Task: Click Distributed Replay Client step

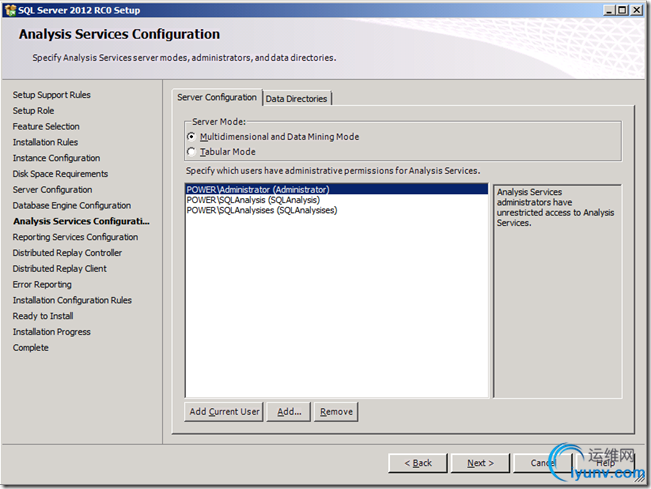Action: pyautogui.click(x=59, y=269)
